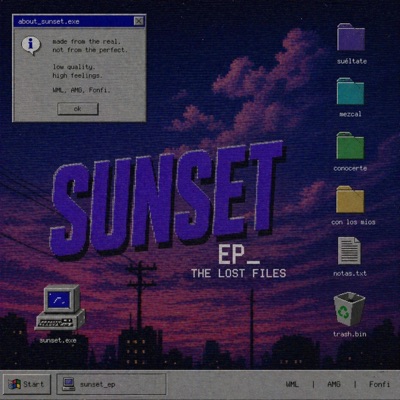This screenshot has width=400, height=400.
Task: Select the mezcal folder label
Action: 350,114
